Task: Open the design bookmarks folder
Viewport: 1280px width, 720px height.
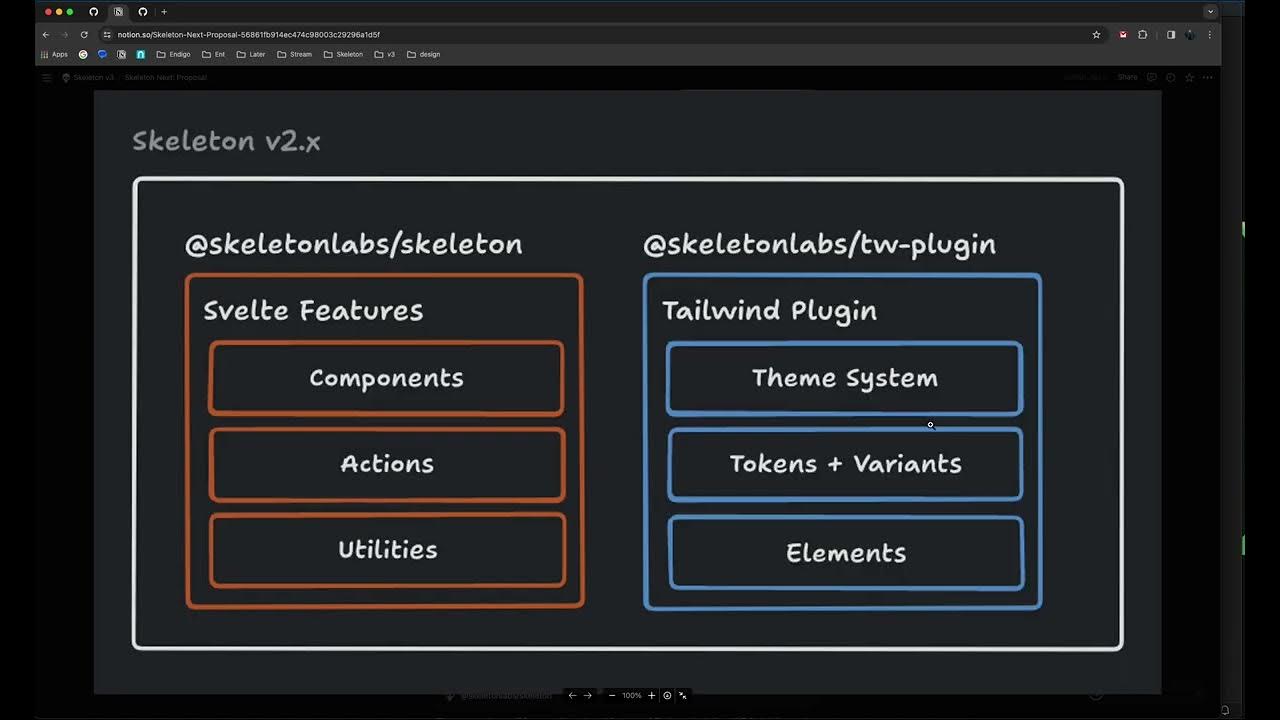Action: click(x=424, y=54)
